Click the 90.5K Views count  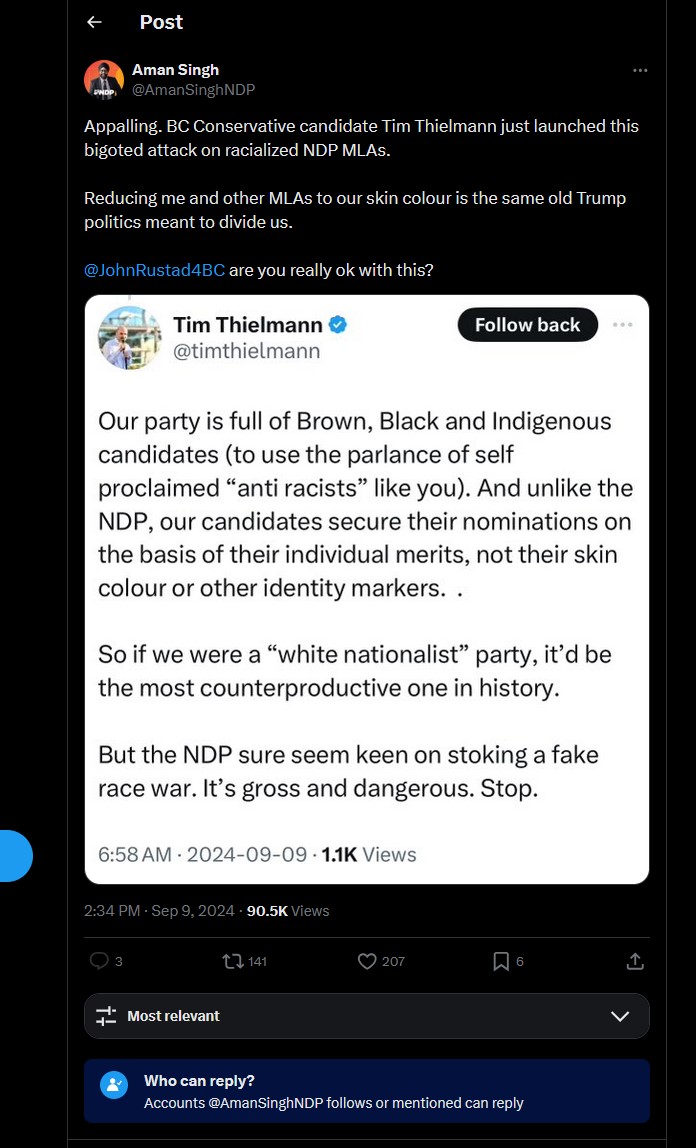[288, 911]
